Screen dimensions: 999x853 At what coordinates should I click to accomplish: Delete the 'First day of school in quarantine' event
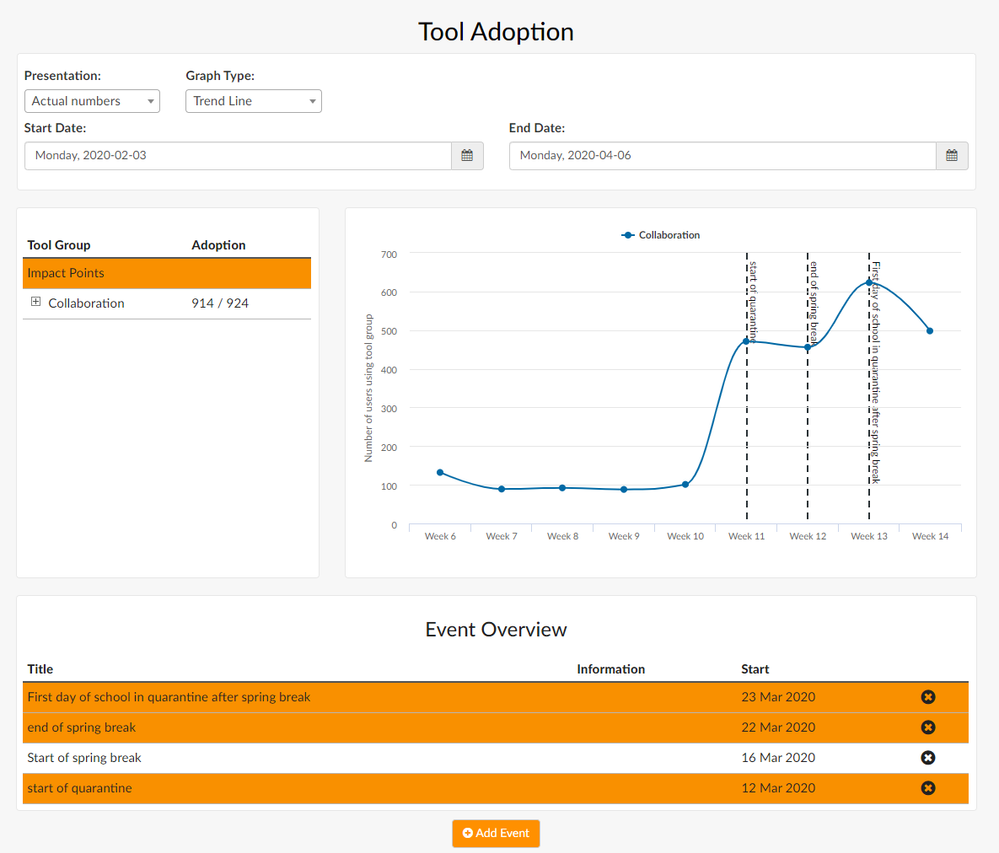point(927,697)
